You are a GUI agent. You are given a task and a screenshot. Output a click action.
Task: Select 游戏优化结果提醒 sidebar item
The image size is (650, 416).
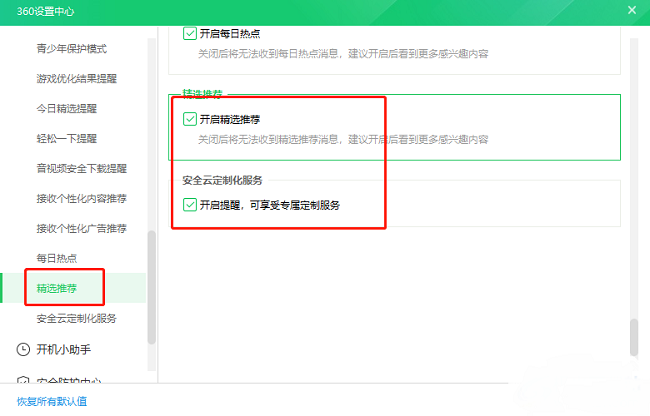[x=76, y=78]
